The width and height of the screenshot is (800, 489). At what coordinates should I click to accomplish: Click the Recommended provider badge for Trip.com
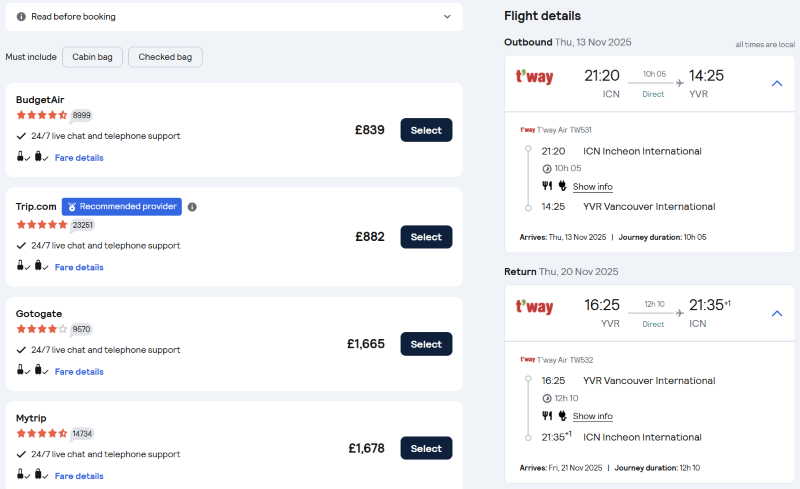tap(122, 207)
